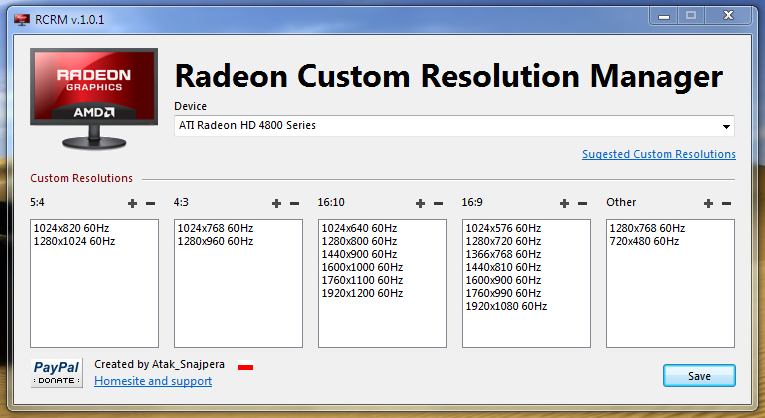Open Sugested Custom Resolutions link

tap(659, 154)
